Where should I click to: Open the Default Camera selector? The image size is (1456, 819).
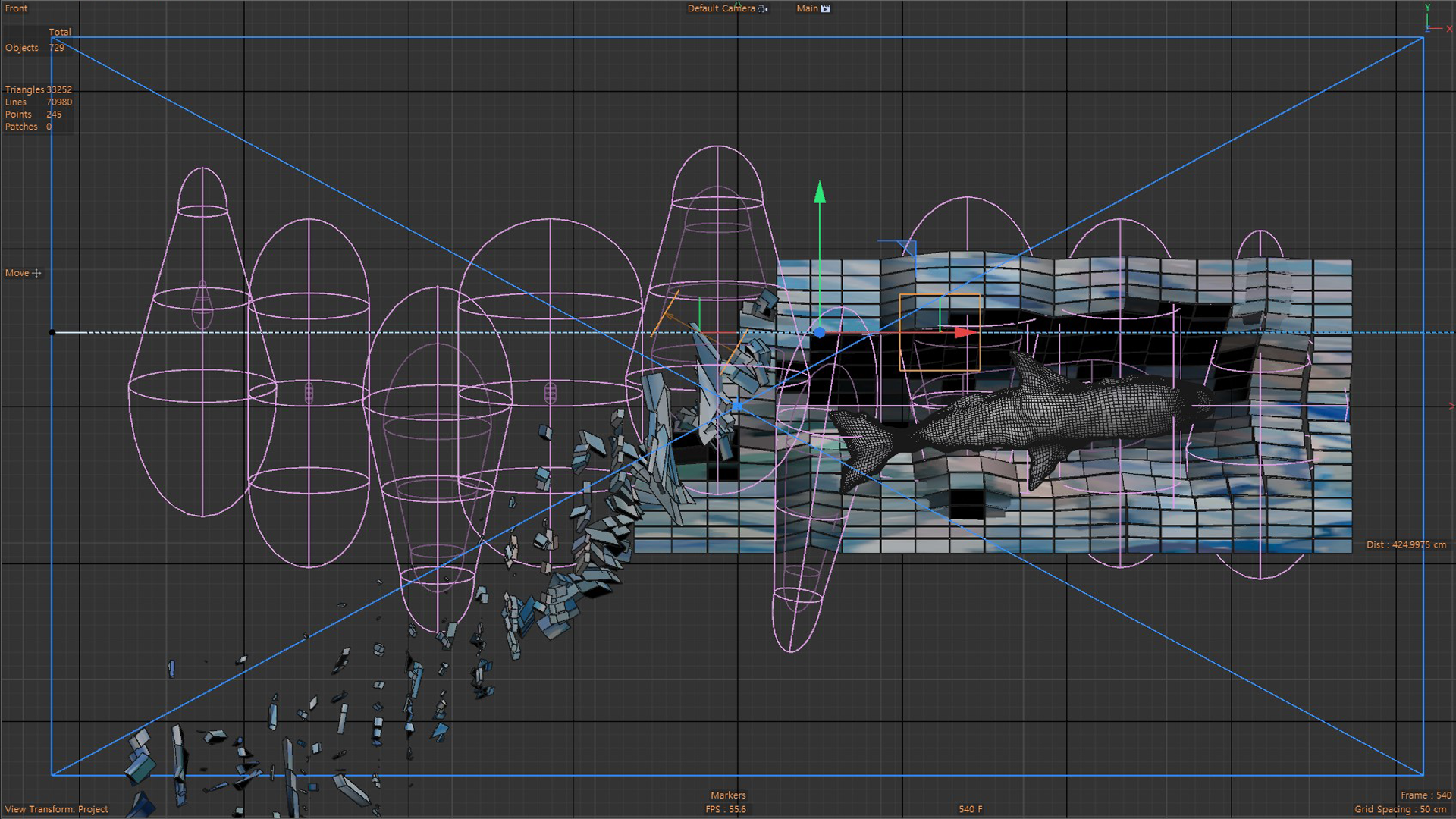pyautogui.click(x=720, y=8)
